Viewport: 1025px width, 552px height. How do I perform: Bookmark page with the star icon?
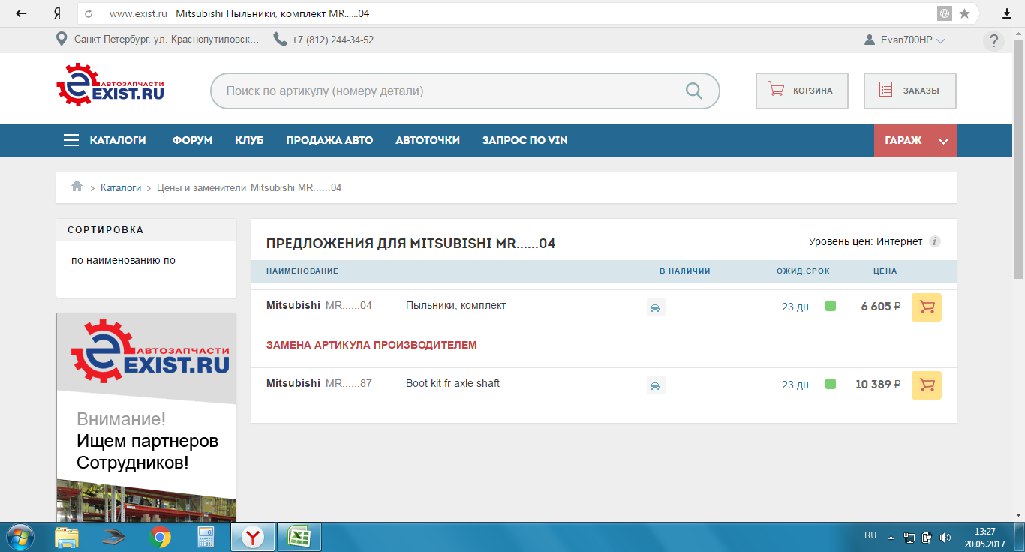[965, 14]
